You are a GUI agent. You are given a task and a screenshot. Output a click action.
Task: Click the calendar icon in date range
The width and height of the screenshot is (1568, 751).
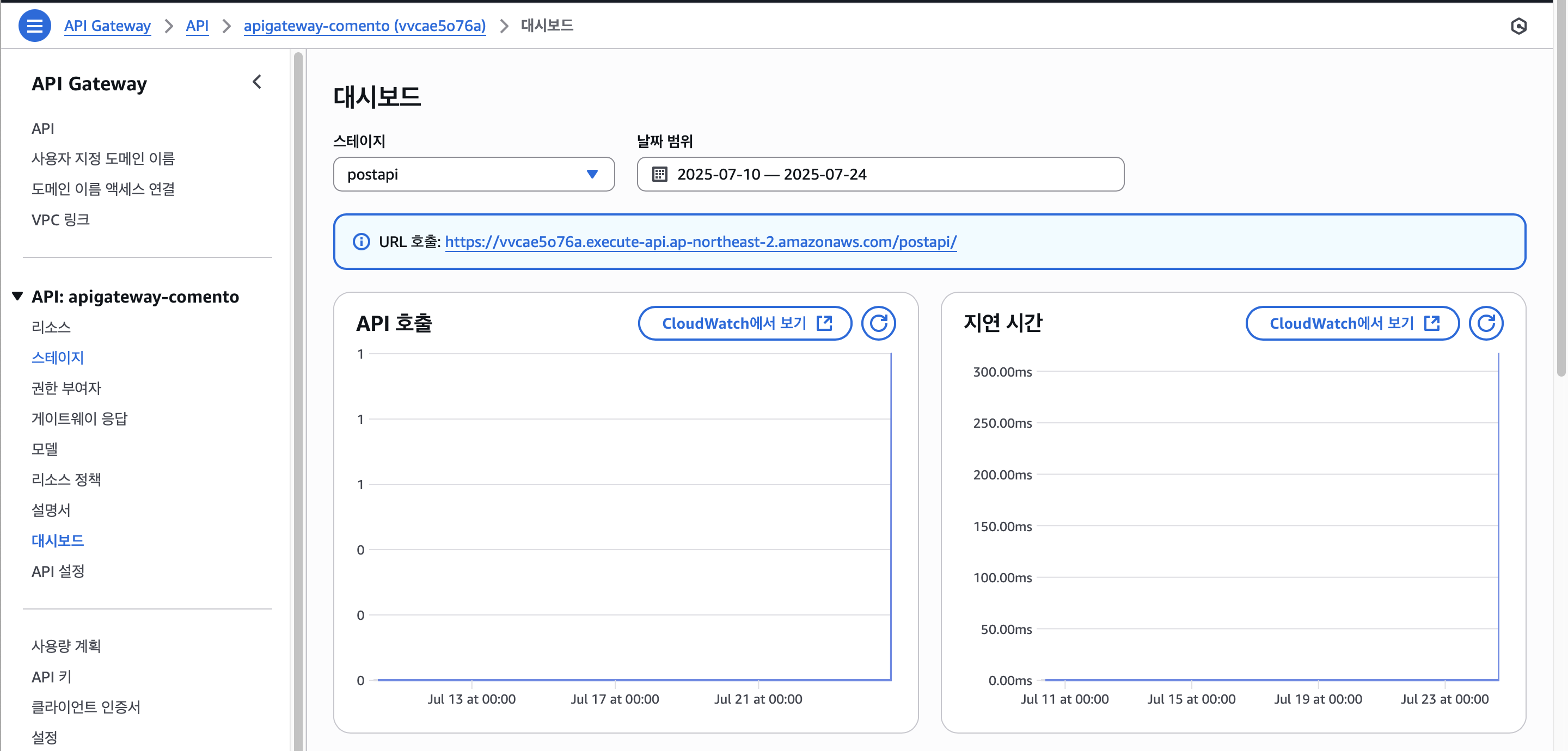[659, 175]
